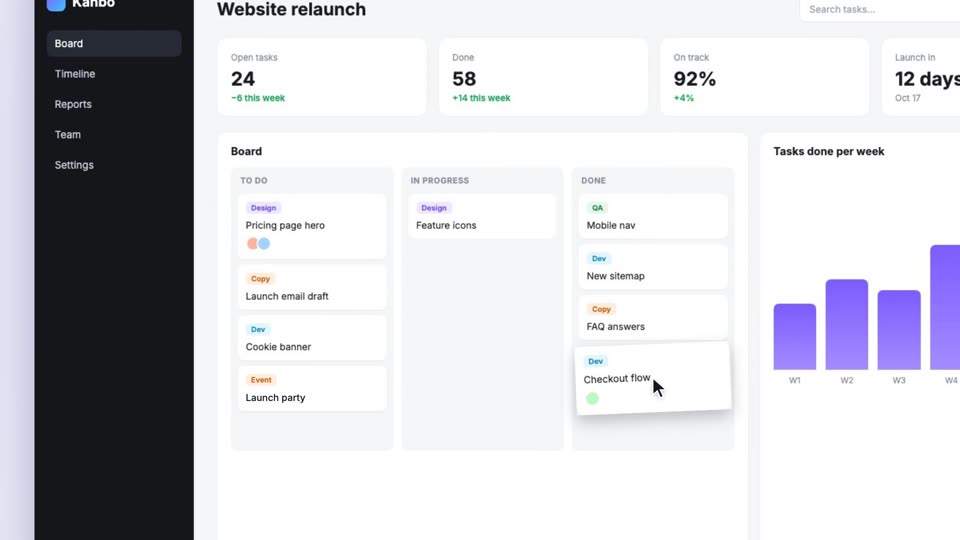Select the W3 bar in the chart
The height and width of the screenshot is (540, 960).
point(899,330)
